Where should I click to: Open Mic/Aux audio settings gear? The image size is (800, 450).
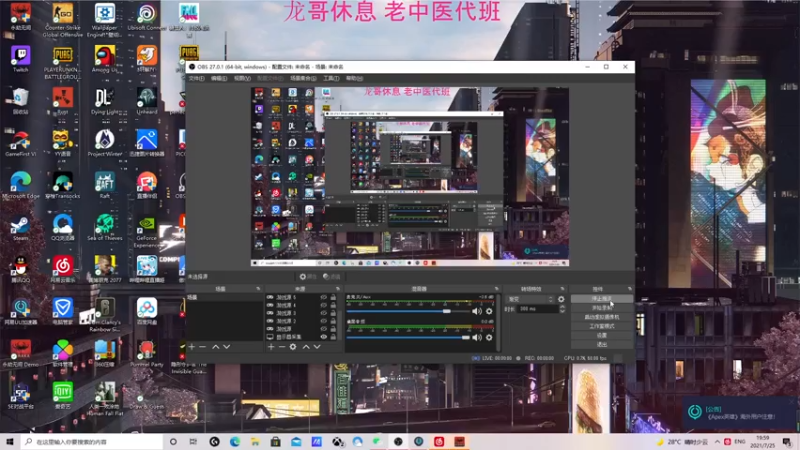[x=489, y=311]
